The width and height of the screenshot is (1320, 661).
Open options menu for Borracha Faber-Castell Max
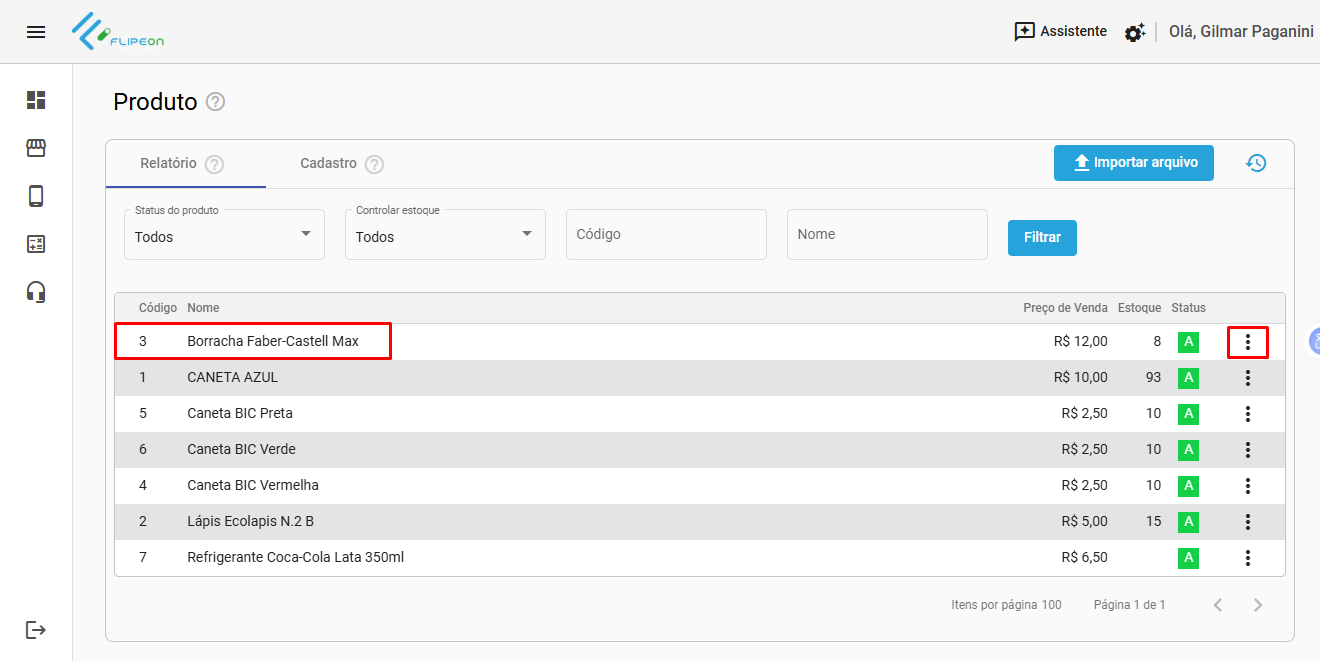(1247, 342)
